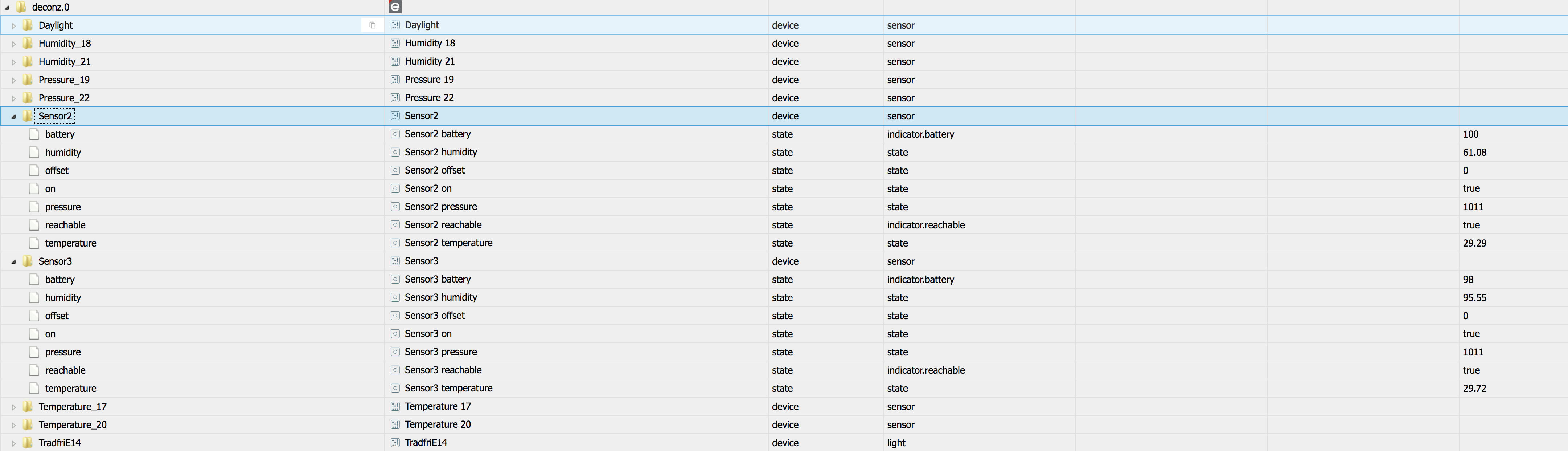Select the battery item under Sensor2
Image resolution: width=1568 pixels, height=451 pixels.
point(59,134)
